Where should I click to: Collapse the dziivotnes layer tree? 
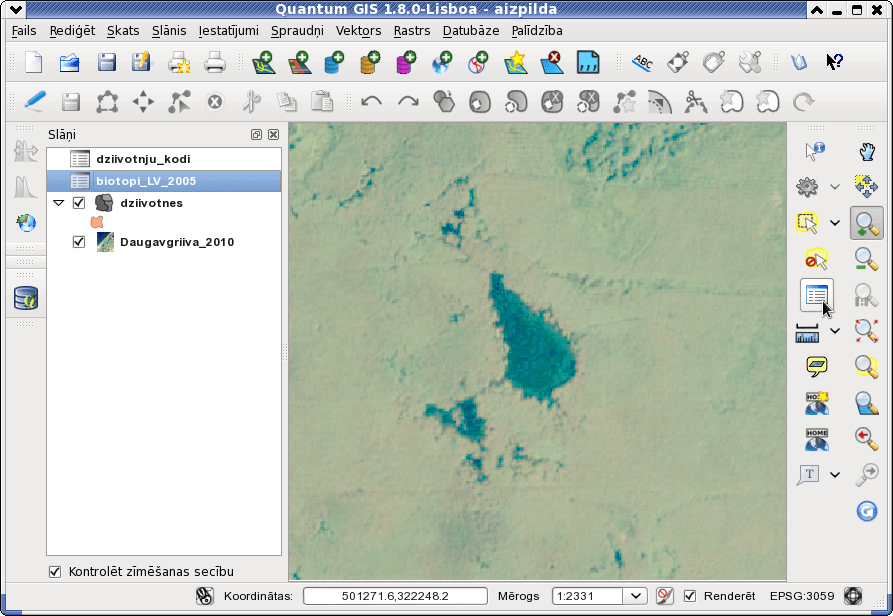[59, 203]
